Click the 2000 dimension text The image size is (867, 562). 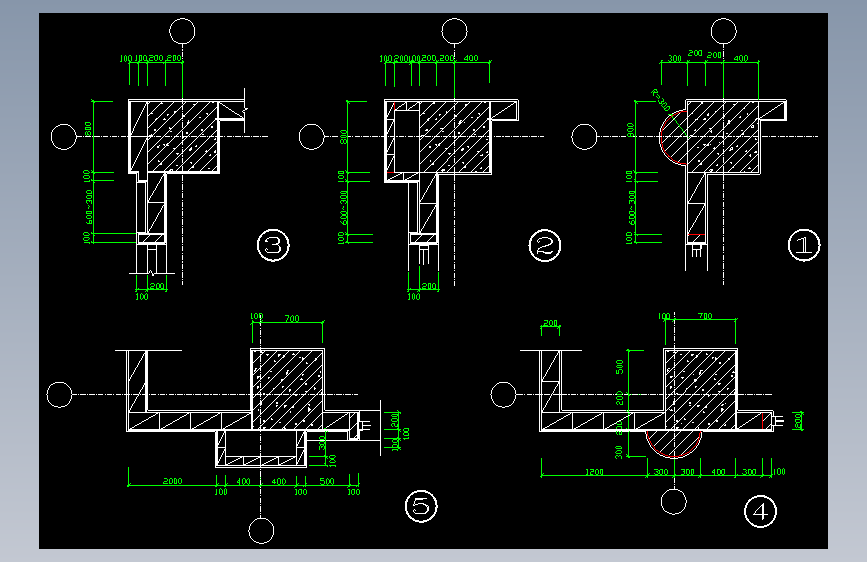(173, 481)
